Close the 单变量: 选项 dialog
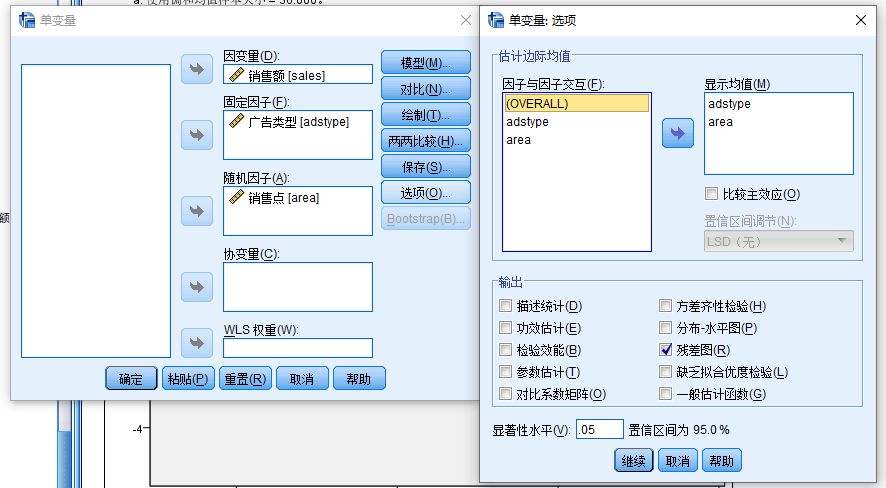The height and width of the screenshot is (488, 886). point(861,20)
